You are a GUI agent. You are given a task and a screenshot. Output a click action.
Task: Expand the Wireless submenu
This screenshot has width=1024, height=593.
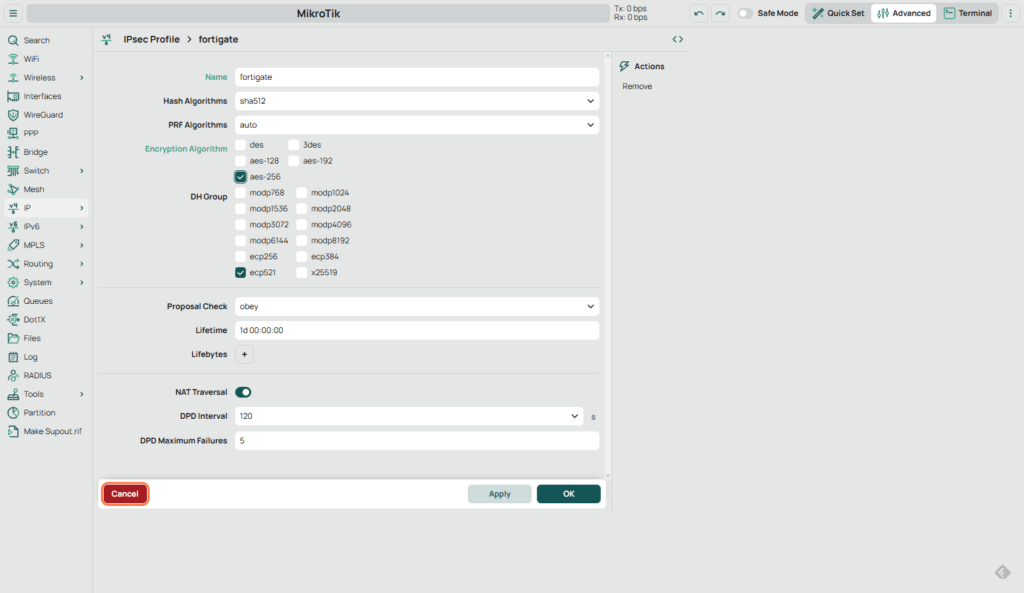coord(82,78)
